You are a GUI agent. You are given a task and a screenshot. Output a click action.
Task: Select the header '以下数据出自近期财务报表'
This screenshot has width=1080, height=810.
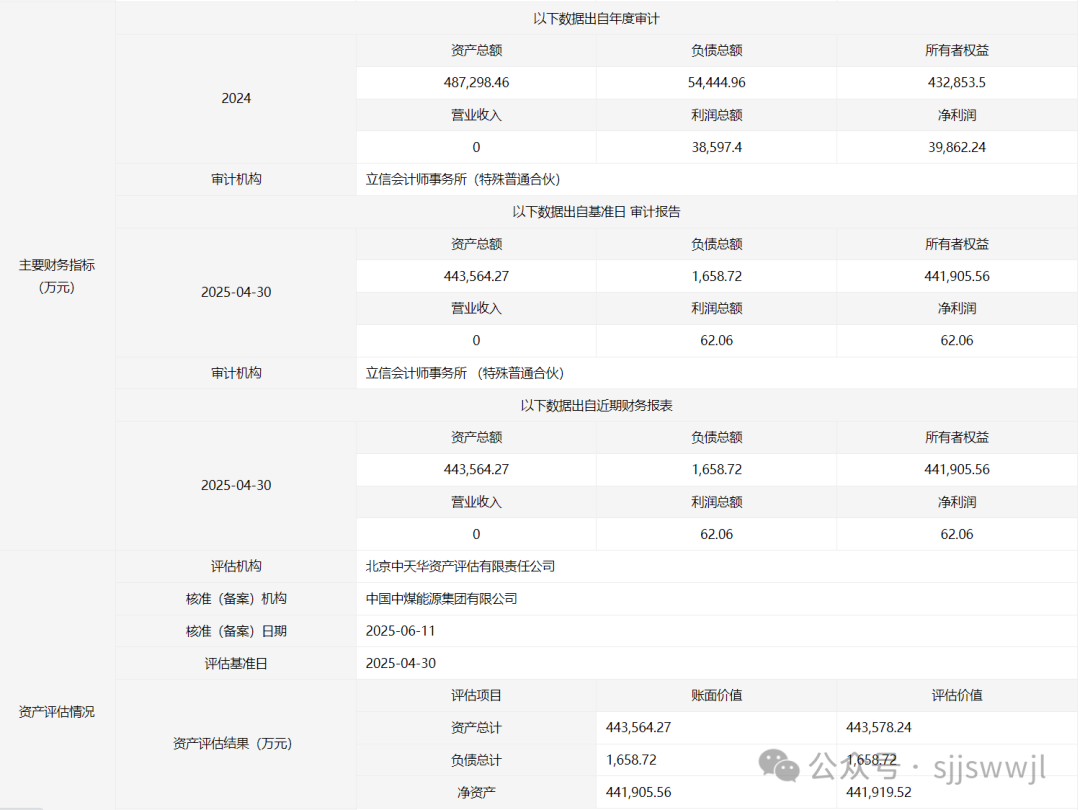point(596,406)
